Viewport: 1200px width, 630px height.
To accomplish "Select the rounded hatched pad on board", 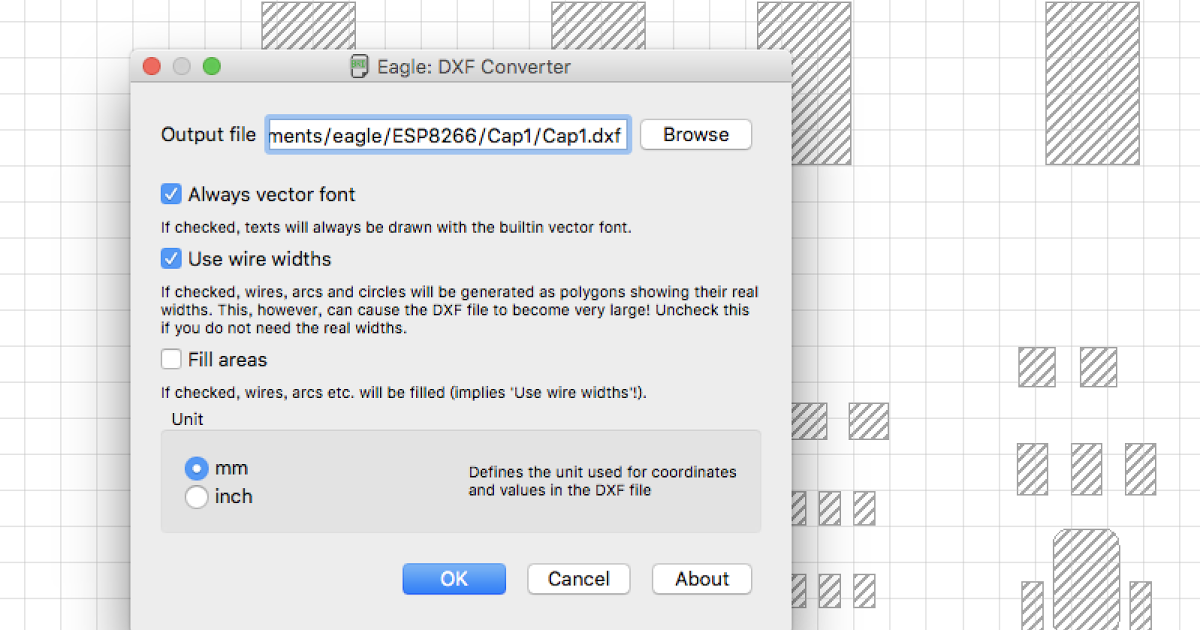I will 1086,579.
